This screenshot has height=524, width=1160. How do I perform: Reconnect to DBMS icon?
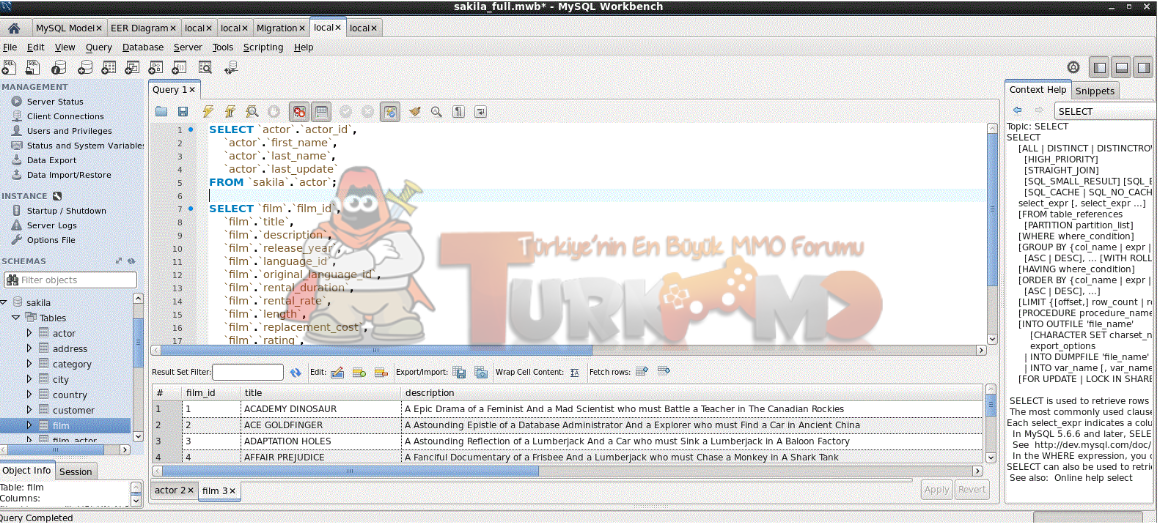231,68
